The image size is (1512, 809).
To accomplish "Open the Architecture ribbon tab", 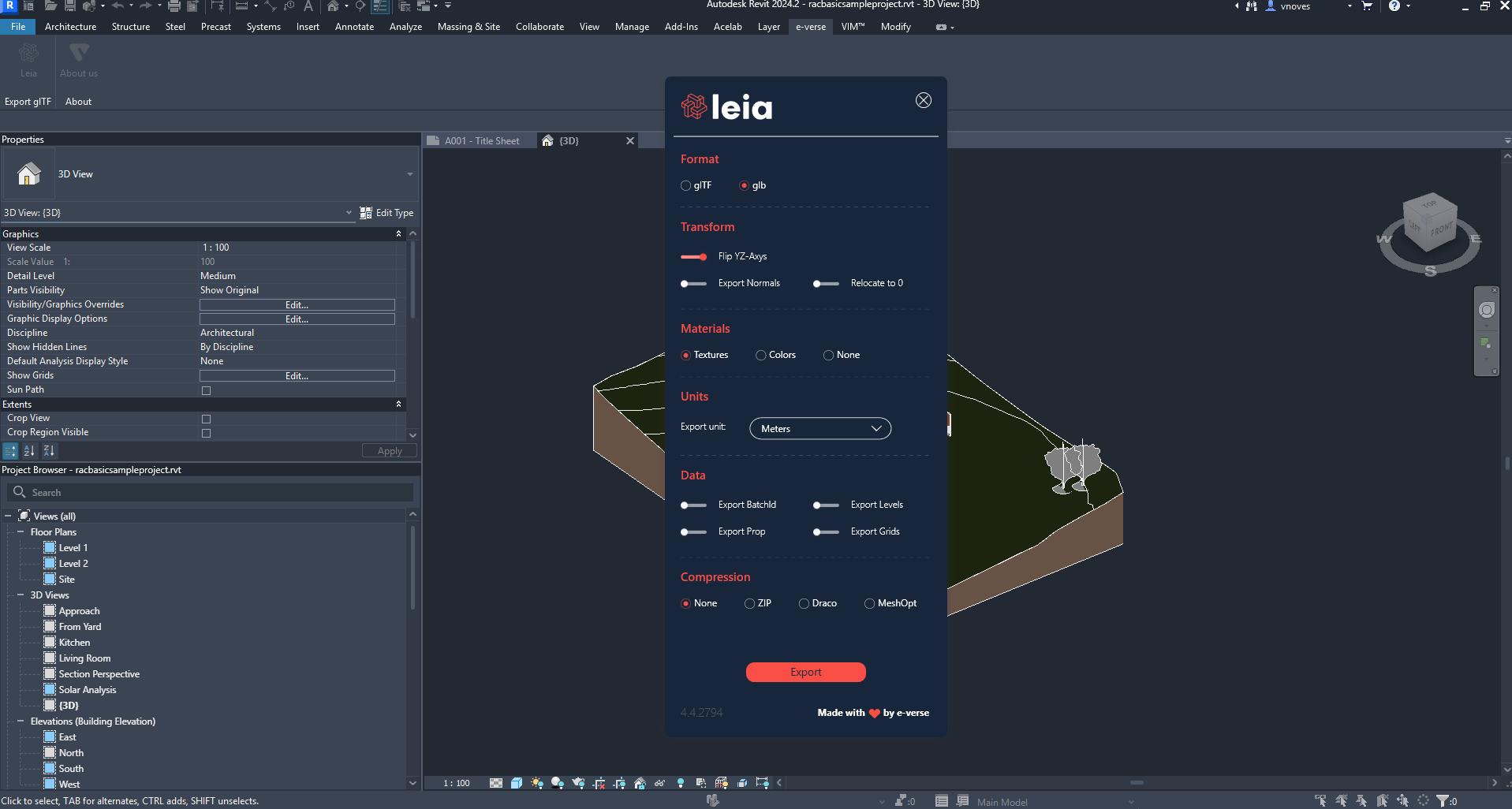I will coord(70,27).
